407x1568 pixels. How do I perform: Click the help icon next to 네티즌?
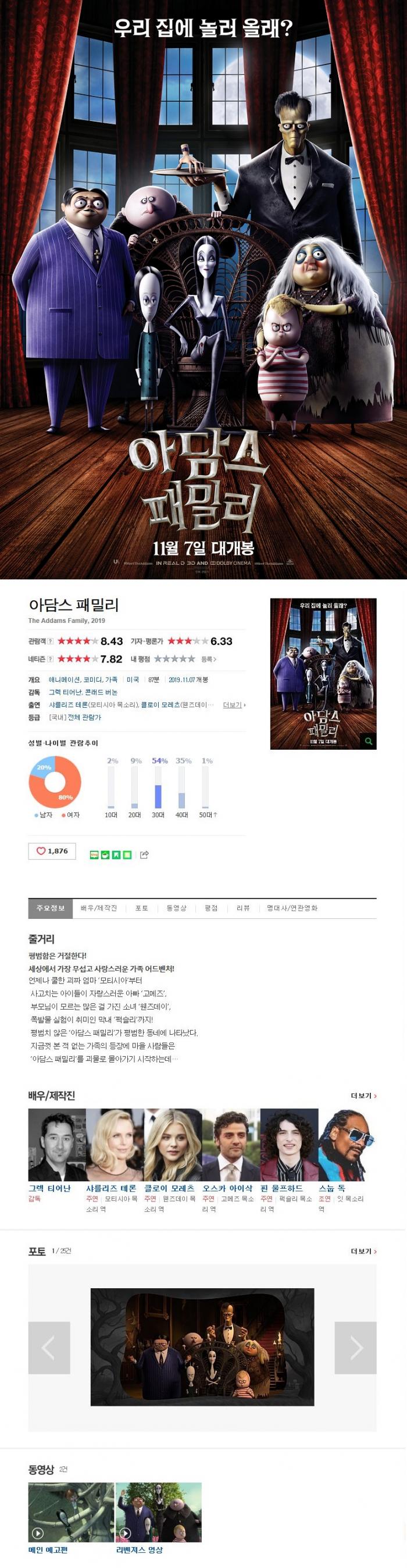51,659
